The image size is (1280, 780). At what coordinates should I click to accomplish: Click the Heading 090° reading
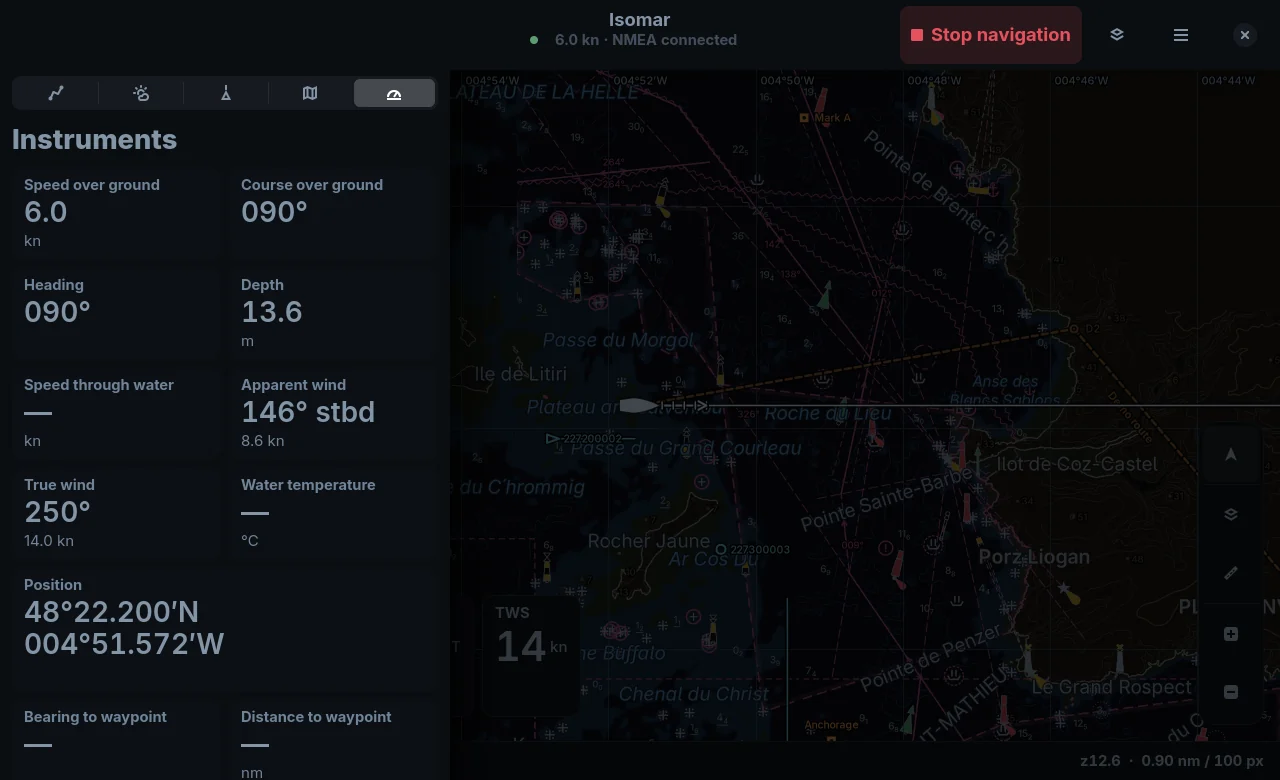click(57, 312)
